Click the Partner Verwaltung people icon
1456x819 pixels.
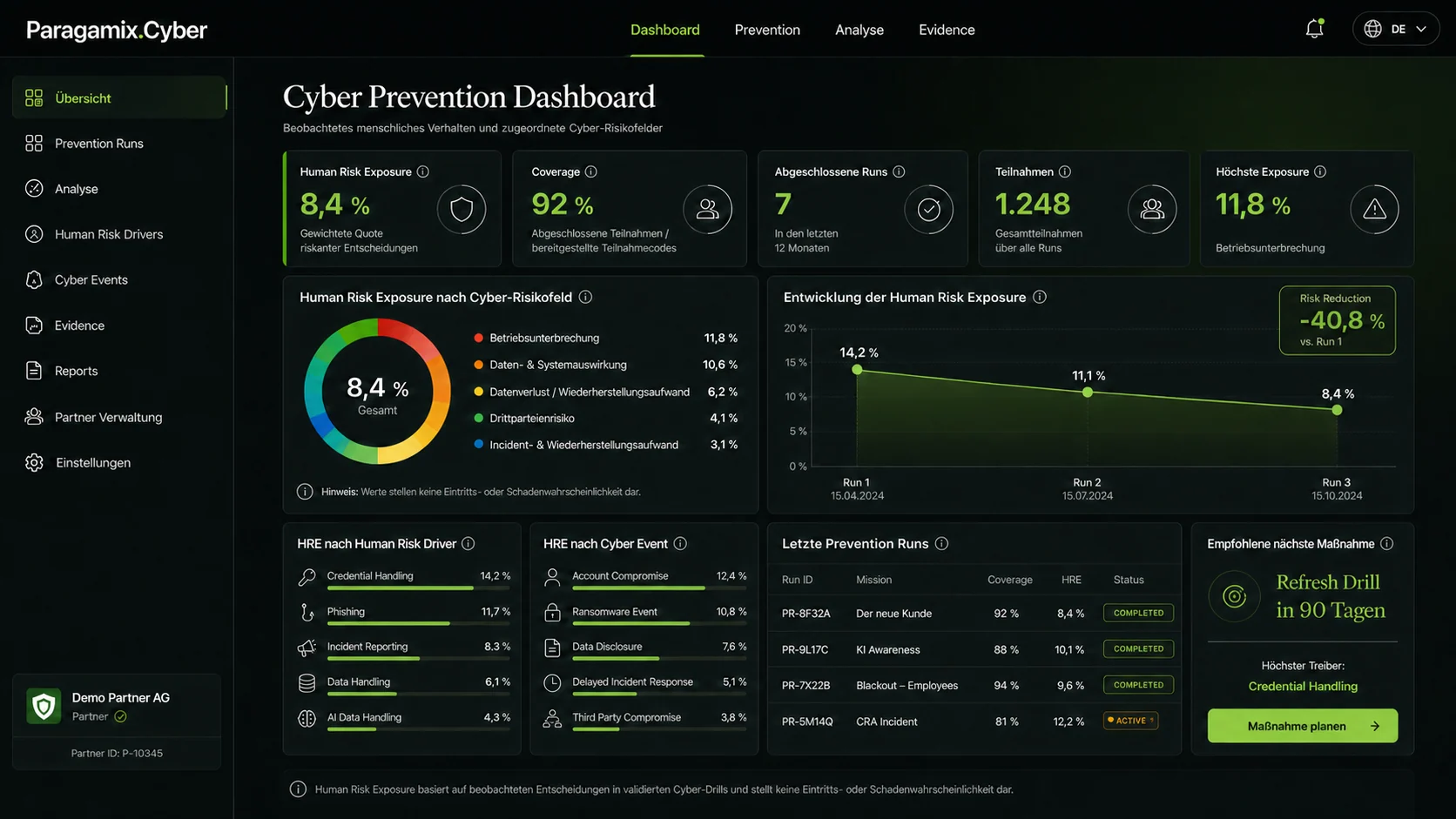click(34, 417)
